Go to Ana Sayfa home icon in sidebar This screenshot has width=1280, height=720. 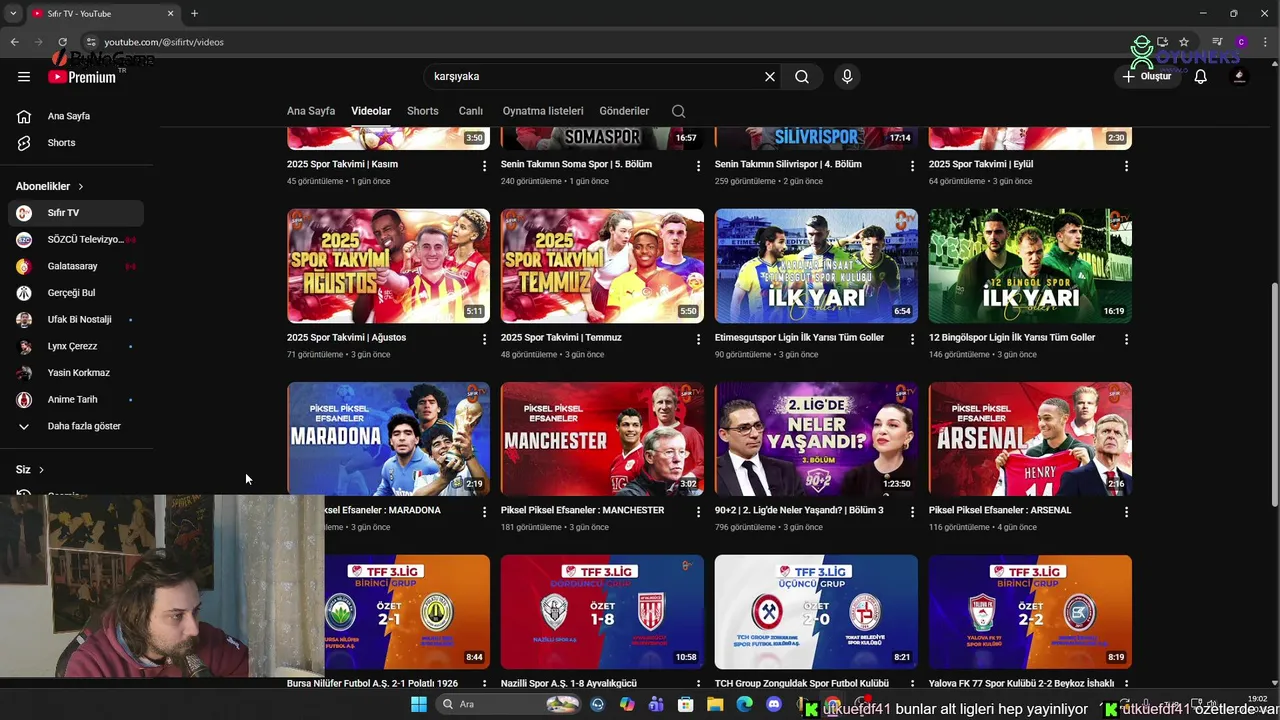(x=24, y=116)
